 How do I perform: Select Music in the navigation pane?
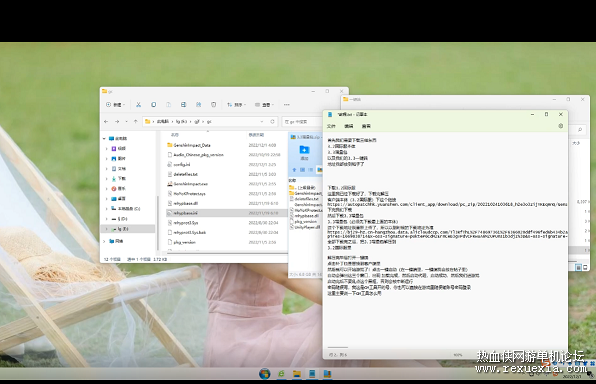[x=119, y=189]
